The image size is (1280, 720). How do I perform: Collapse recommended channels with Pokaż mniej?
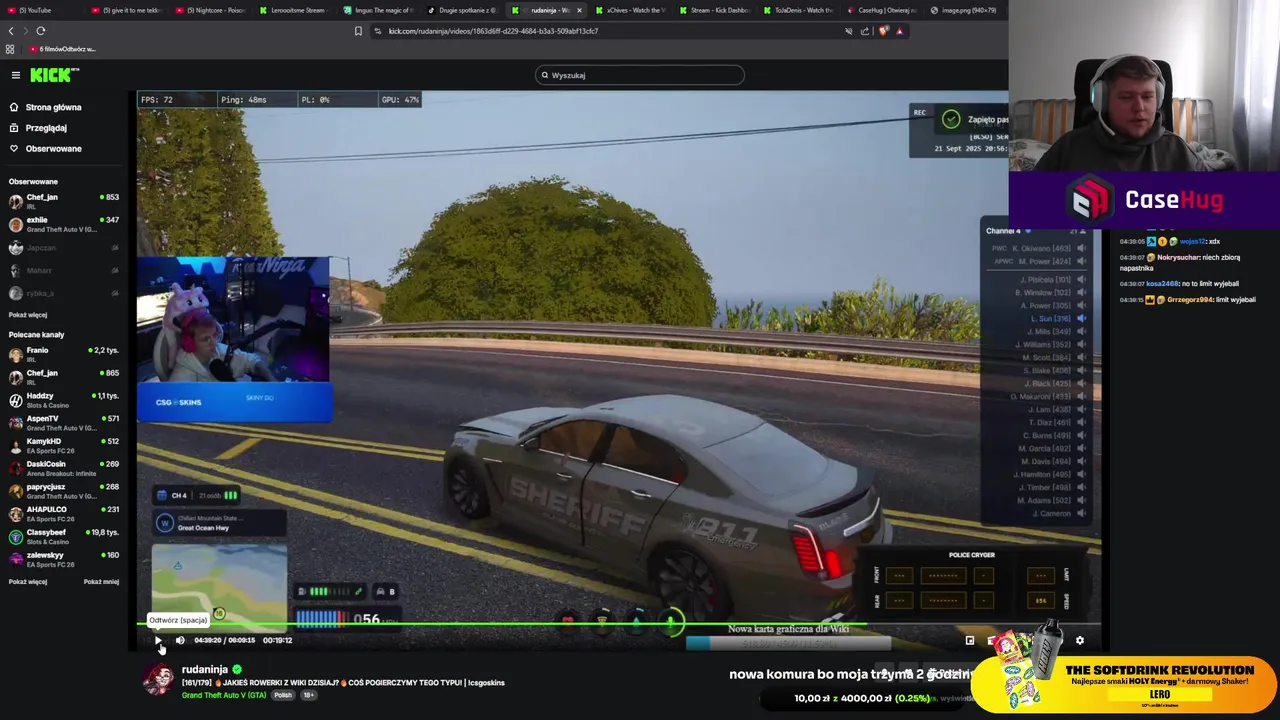[101, 582]
